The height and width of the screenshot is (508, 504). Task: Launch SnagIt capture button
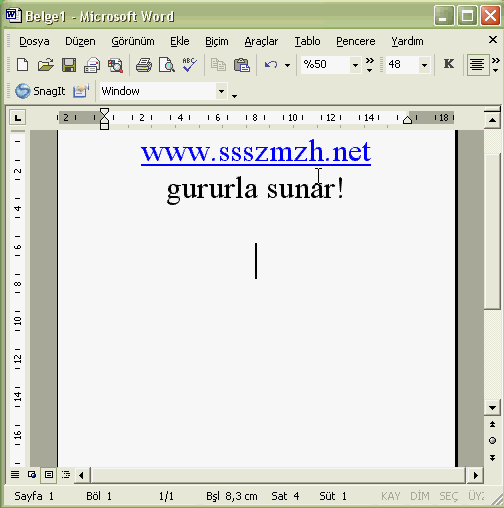point(40,91)
